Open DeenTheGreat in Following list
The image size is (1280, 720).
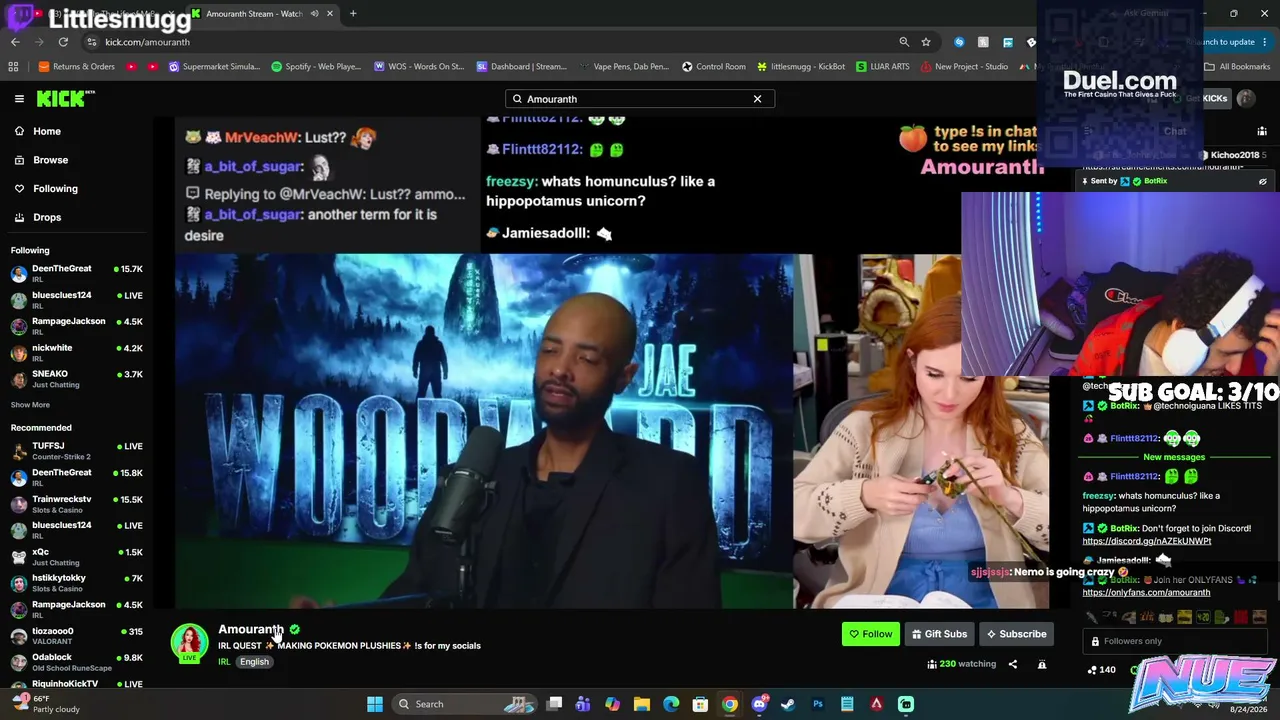click(77, 273)
